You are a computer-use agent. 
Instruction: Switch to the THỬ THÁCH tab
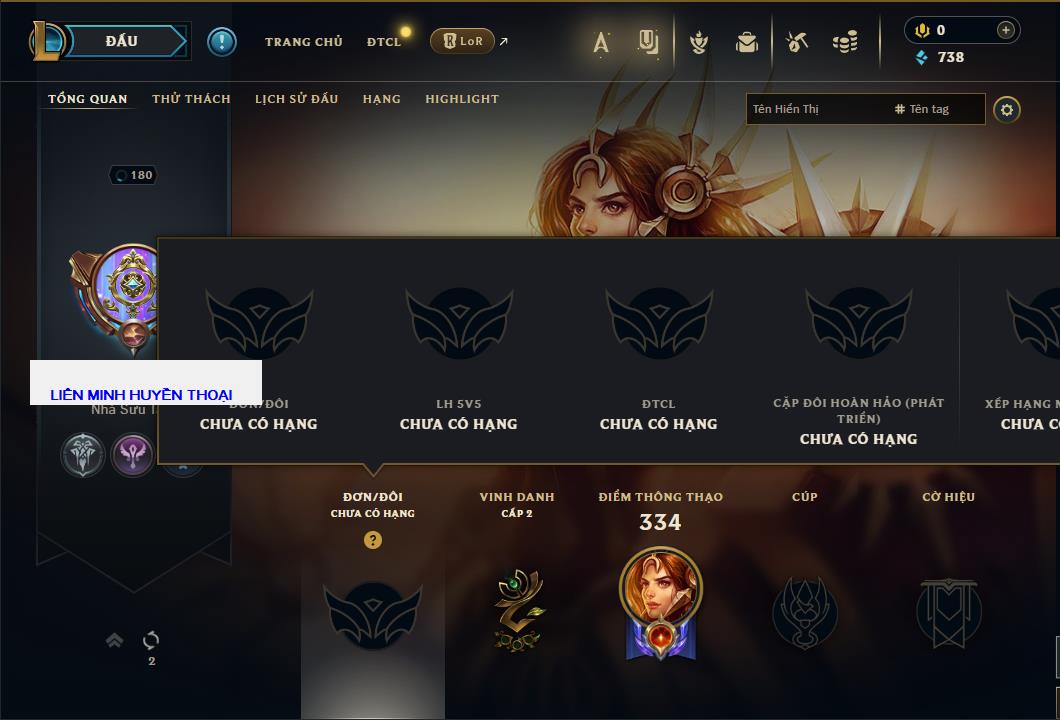(191, 99)
